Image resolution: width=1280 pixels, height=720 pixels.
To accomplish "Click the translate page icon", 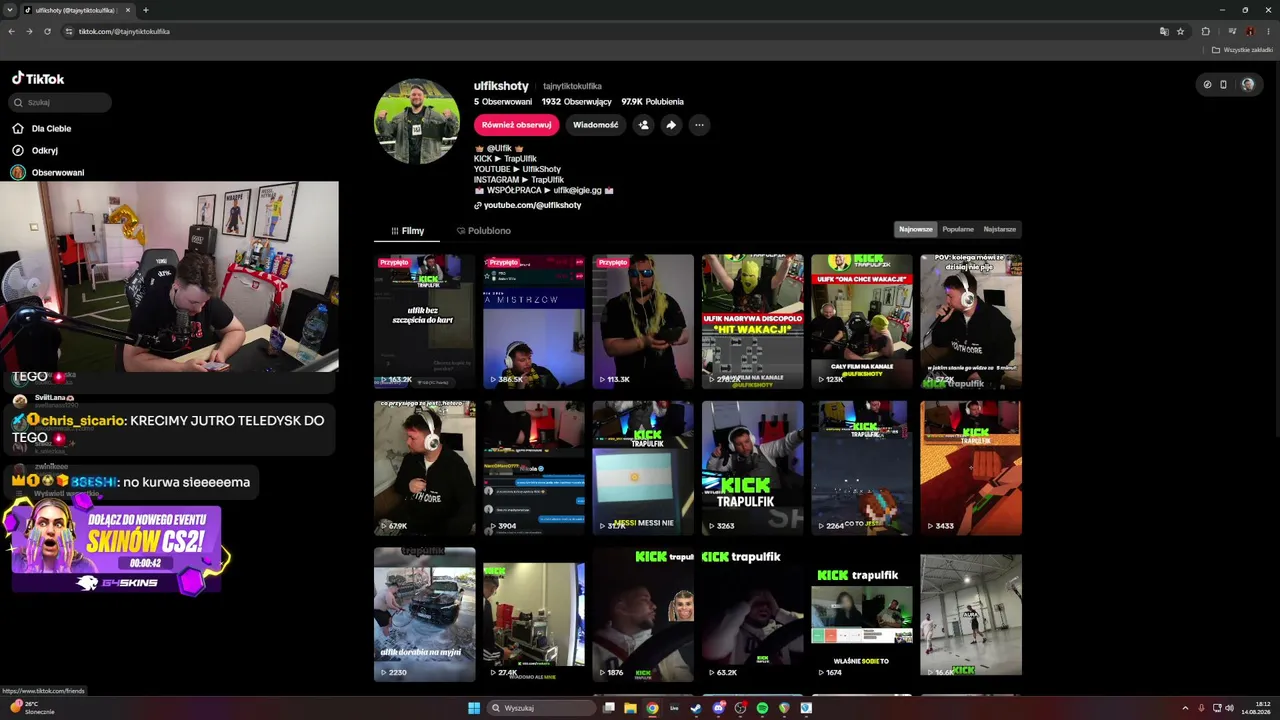I will coord(1164,31).
